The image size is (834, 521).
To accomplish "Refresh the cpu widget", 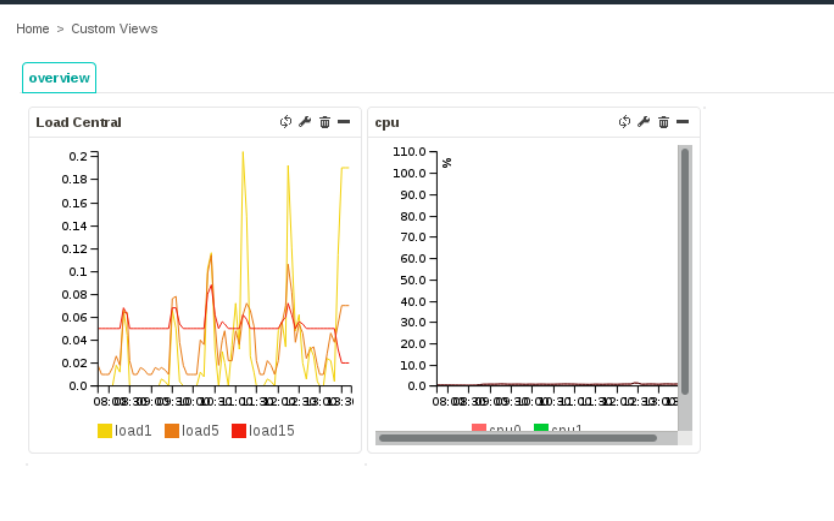I will (624, 122).
